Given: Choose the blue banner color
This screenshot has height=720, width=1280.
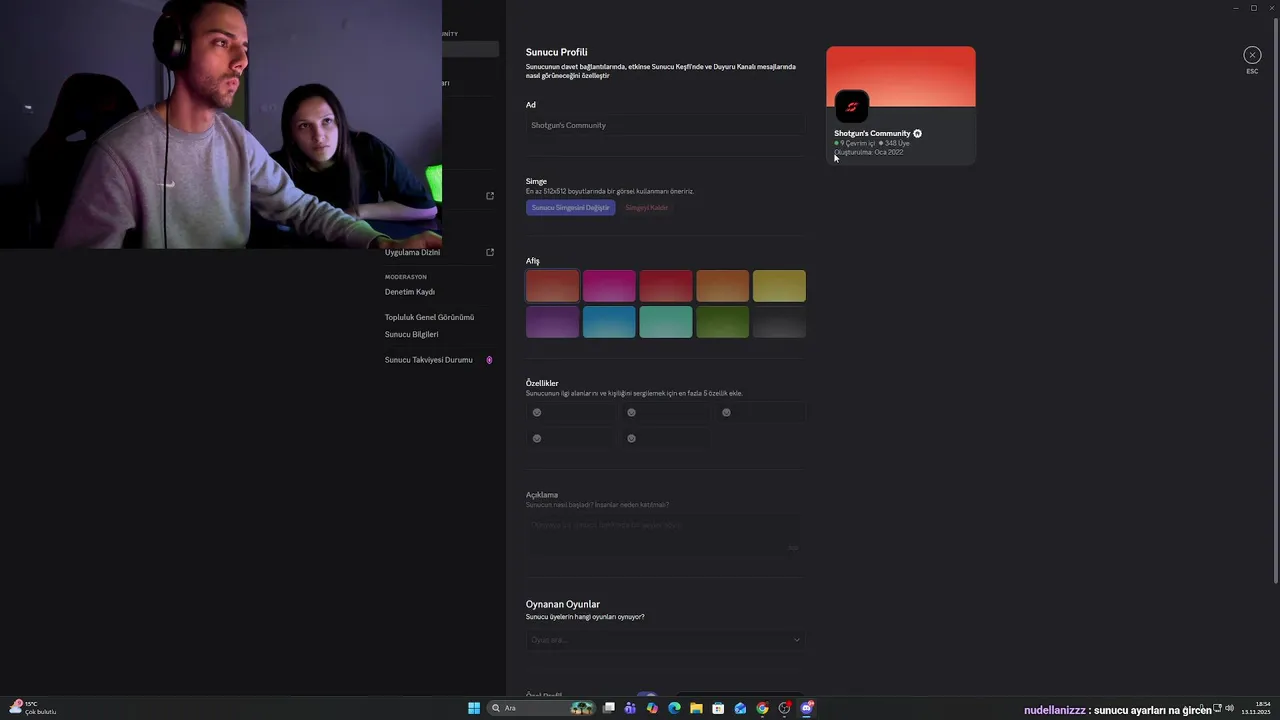Looking at the screenshot, I should pyautogui.click(x=609, y=322).
